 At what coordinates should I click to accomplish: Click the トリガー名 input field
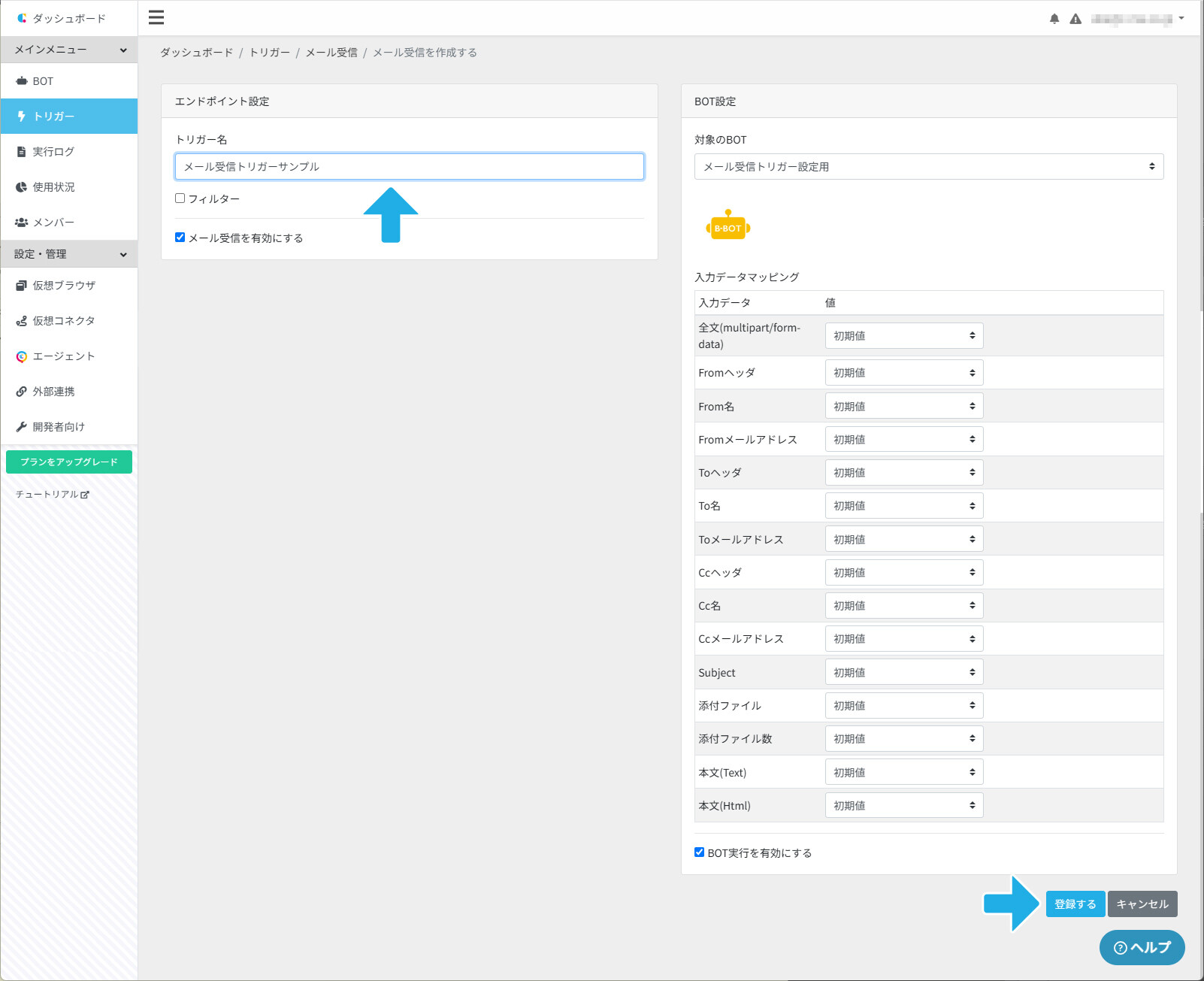point(410,167)
